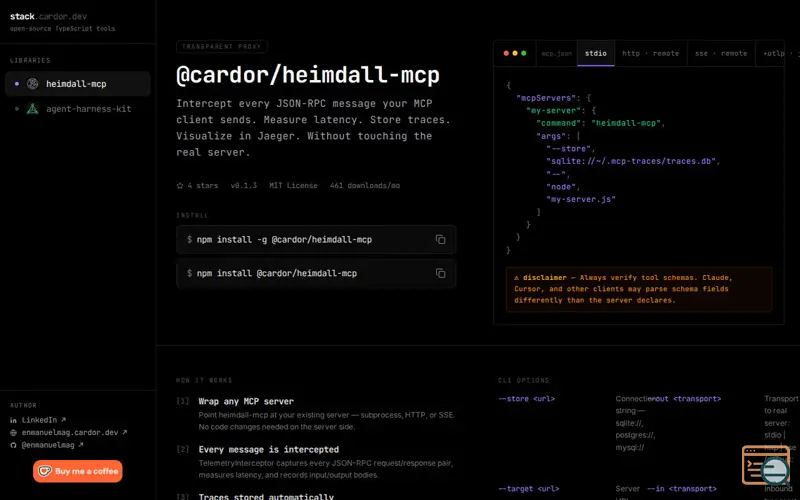Click the GitHub icon next to @enmanuelmag

pos(13,445)
